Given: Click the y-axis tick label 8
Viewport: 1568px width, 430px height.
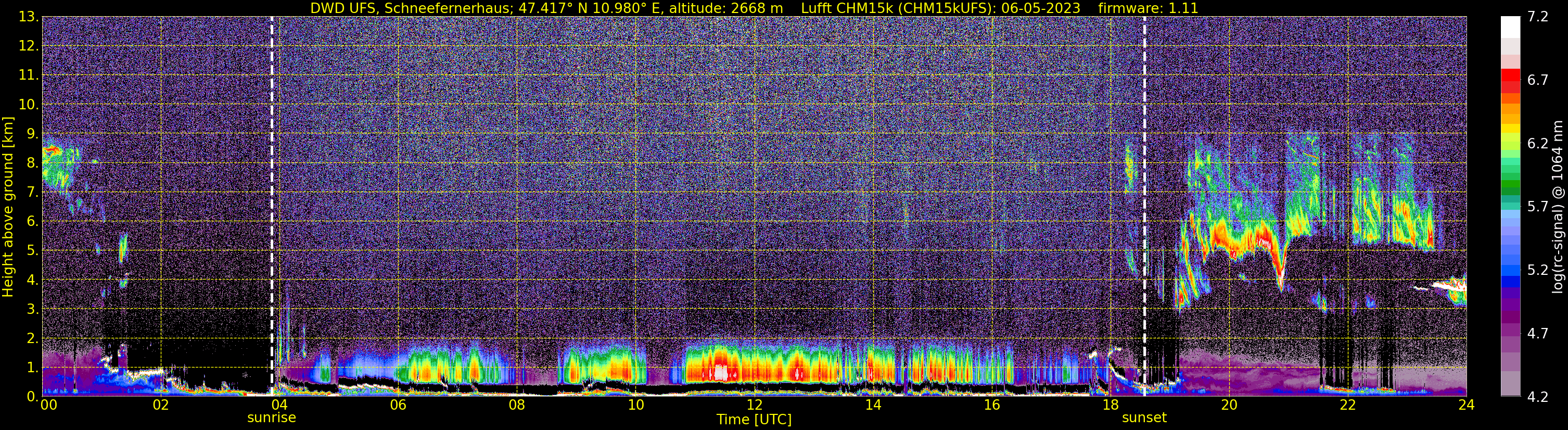Looking at the screenshot, I should [x=32, y=162].
